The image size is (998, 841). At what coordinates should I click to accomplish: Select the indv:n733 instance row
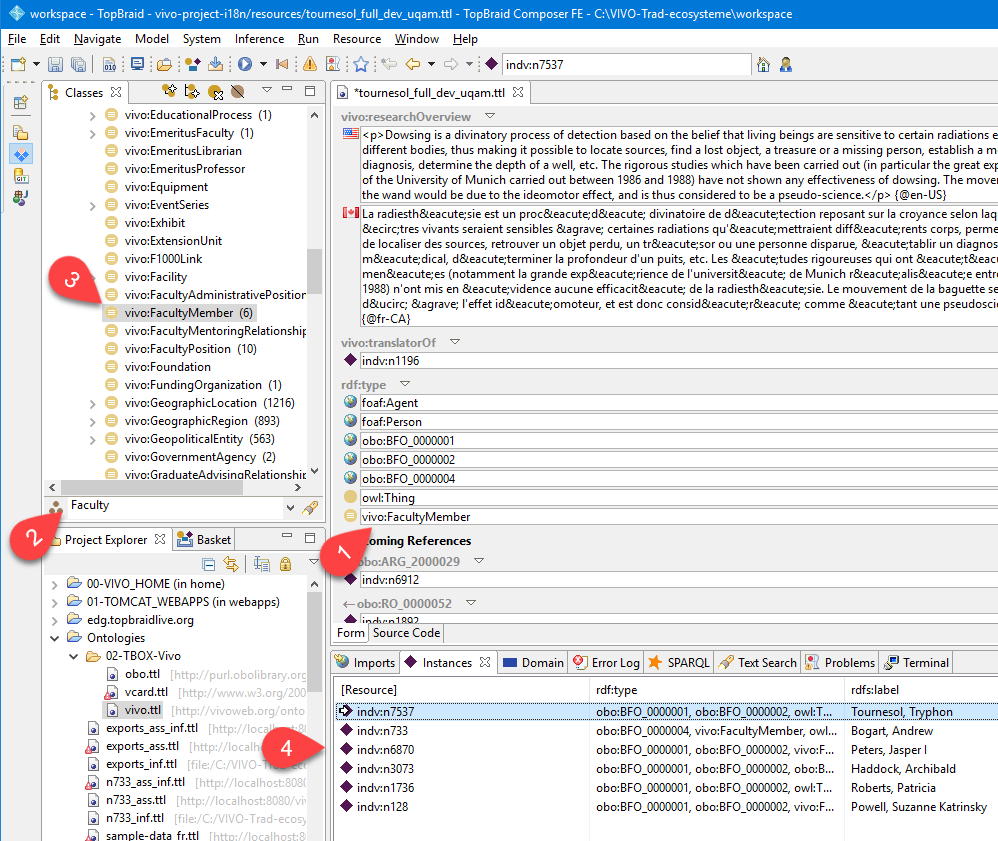(x=666, y=731)
